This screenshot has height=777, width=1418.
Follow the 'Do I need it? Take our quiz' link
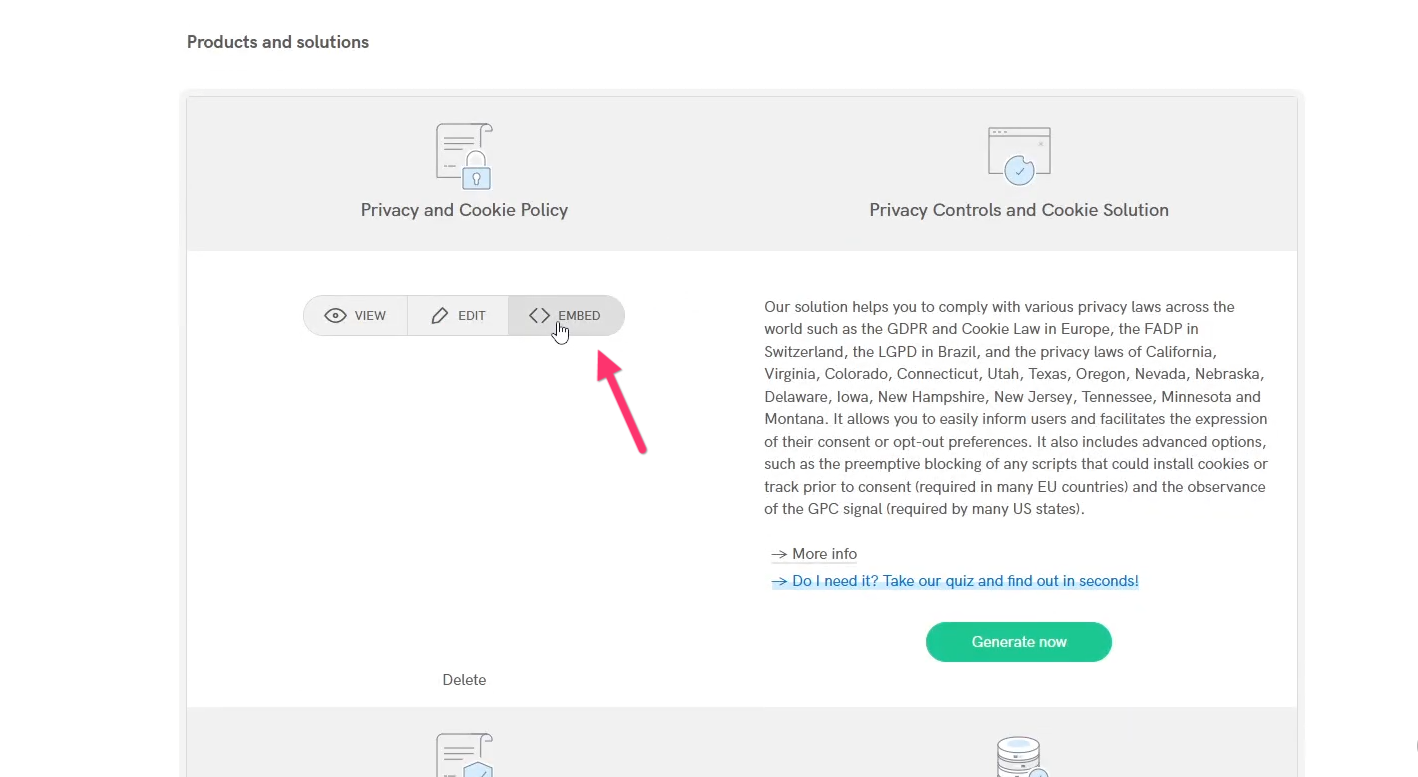pyautogui.click(x=955, y=581)
